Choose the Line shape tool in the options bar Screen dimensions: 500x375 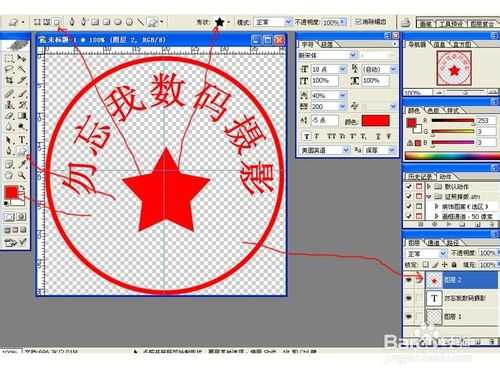141,22
